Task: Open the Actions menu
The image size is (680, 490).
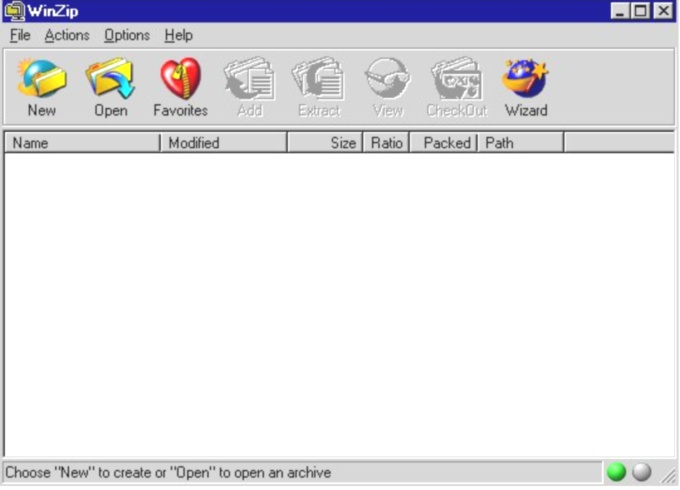Action: (67, 35)
